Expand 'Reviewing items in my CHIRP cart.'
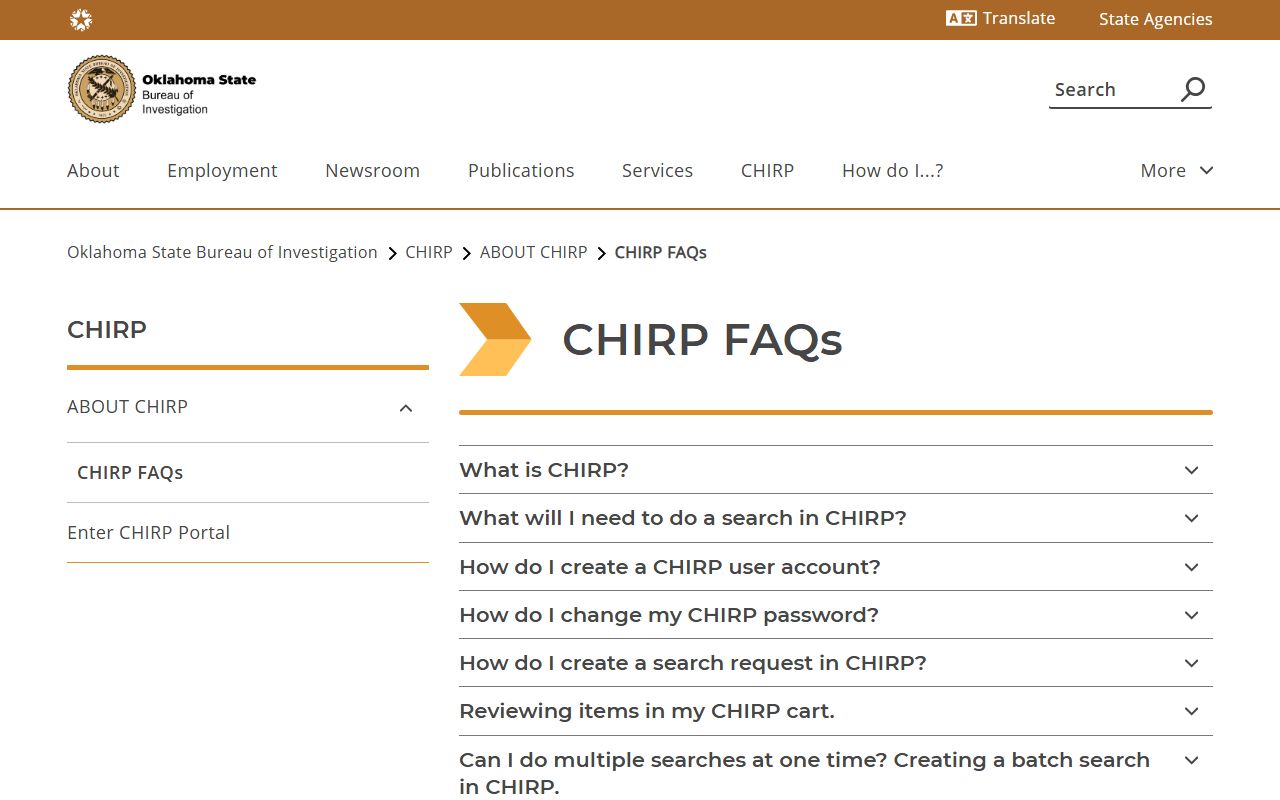1280x800 pixels. tap(836, 711)
